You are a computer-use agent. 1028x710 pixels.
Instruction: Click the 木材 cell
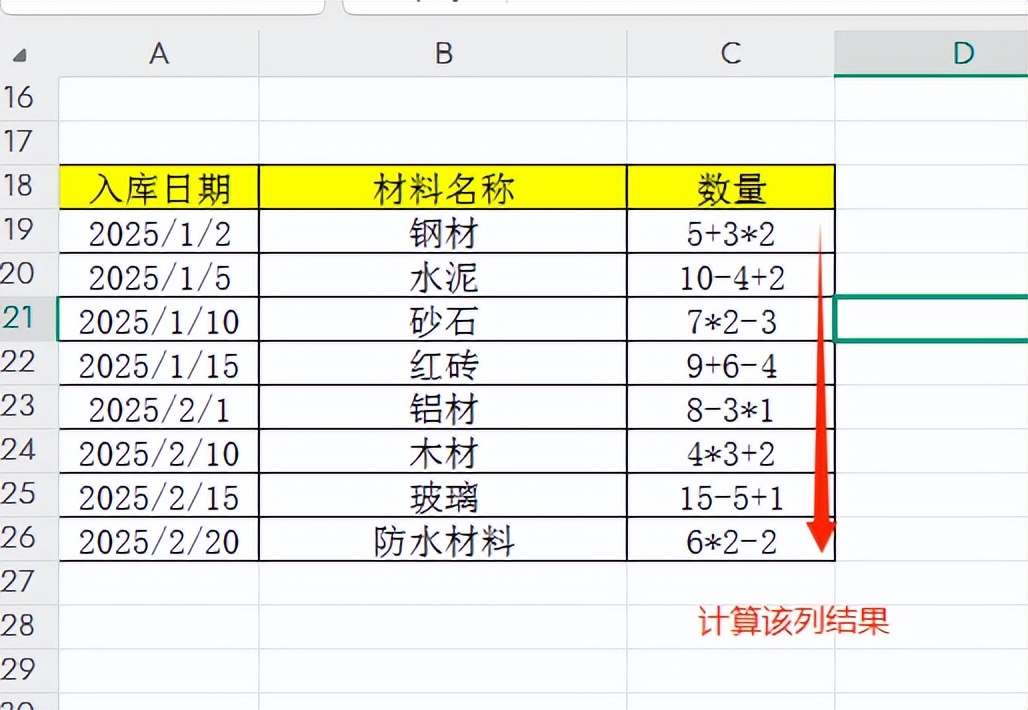(443, 450)
